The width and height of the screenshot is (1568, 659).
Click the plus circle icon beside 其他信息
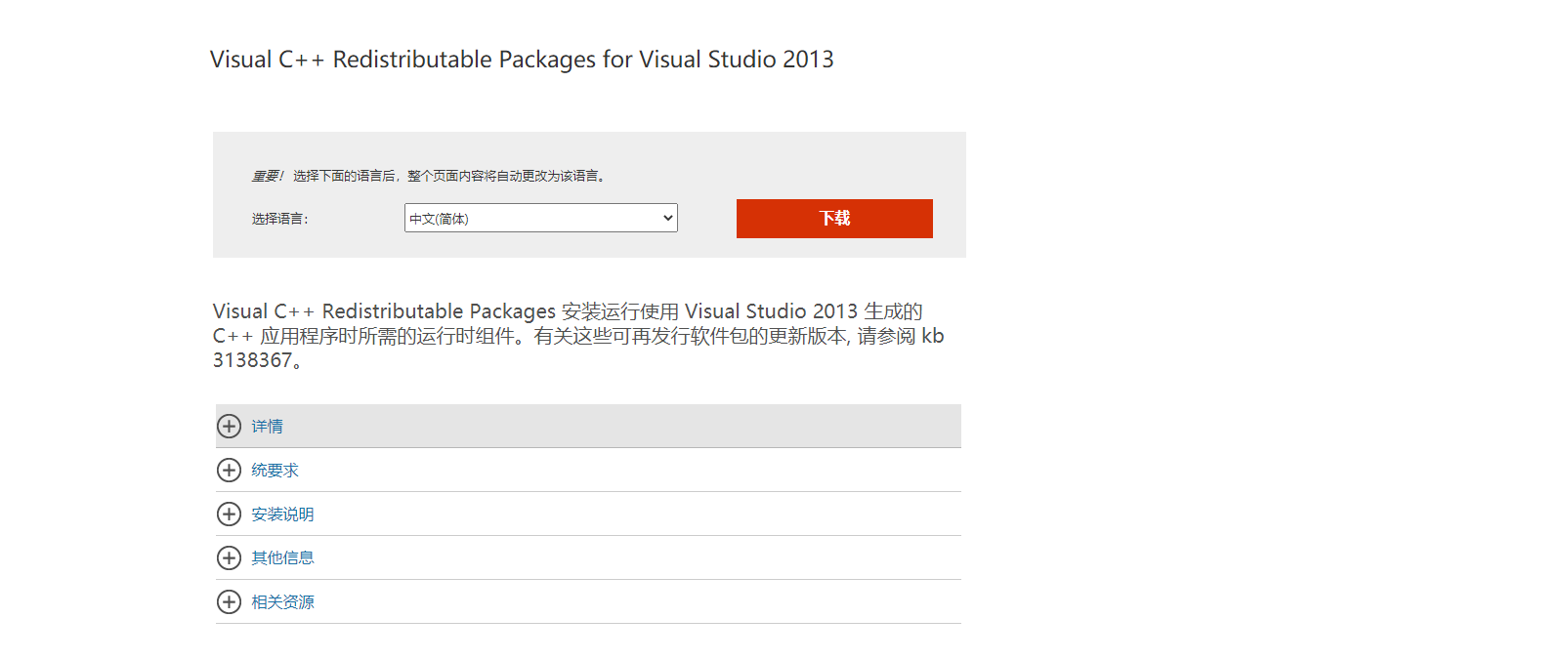229,557
